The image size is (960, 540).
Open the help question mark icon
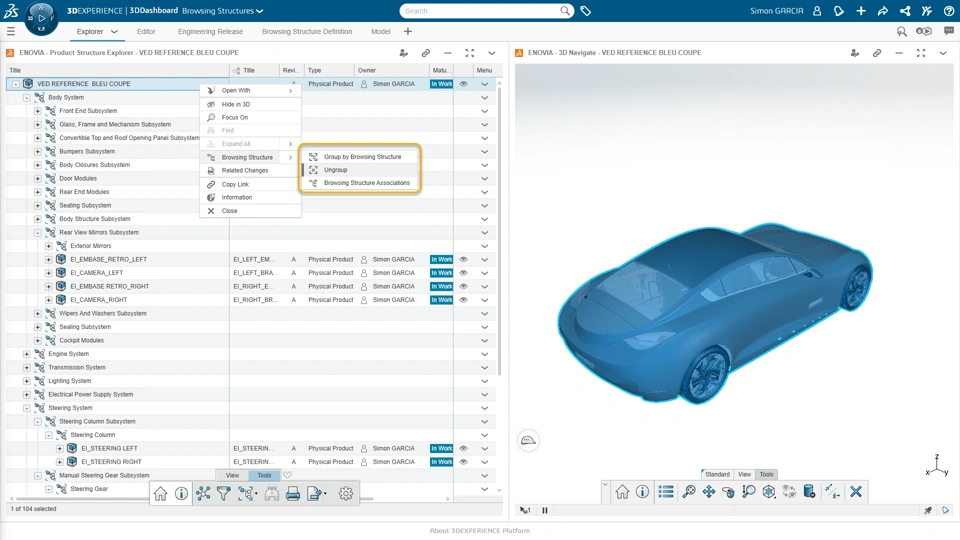coord(948,11)
